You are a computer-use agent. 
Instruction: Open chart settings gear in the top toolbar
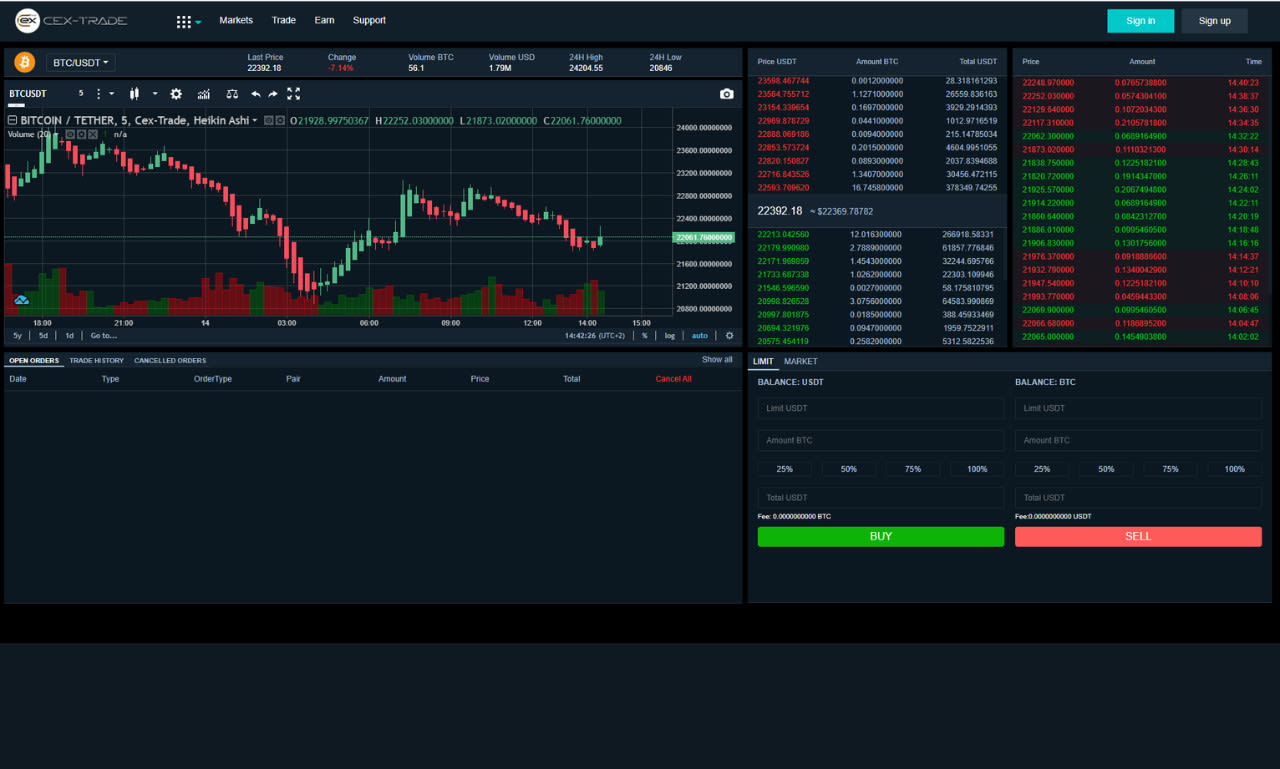(x=176, y=94)
